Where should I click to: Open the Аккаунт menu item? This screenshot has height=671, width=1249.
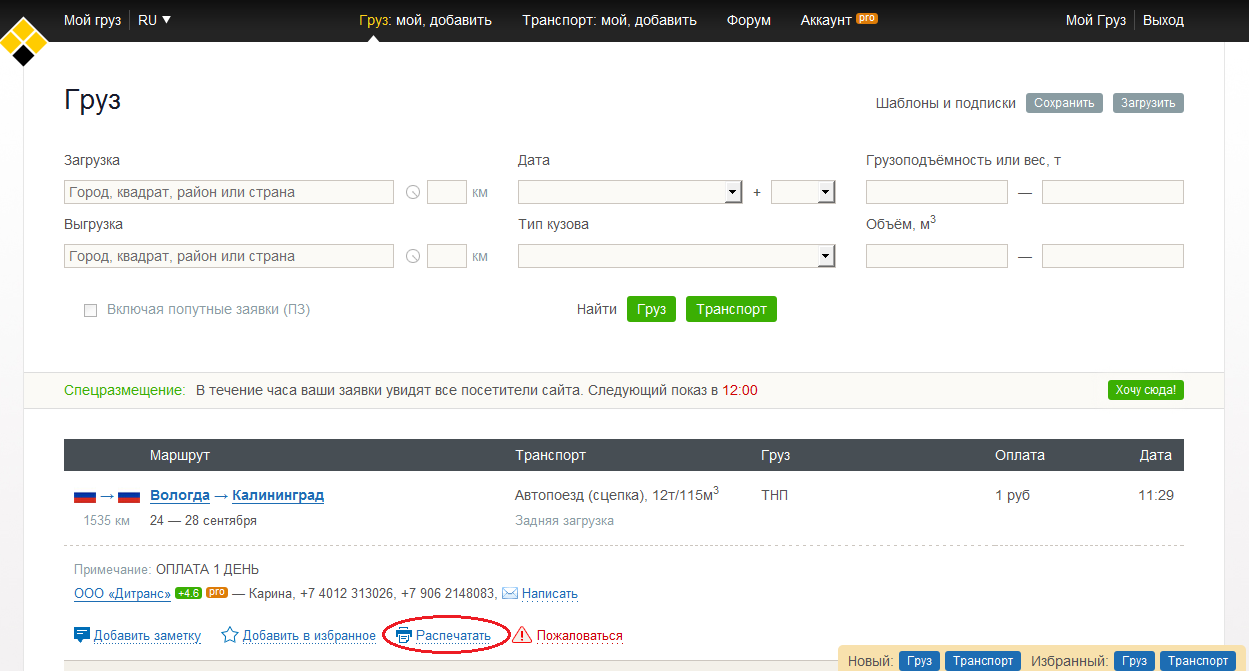pos(826,20)
